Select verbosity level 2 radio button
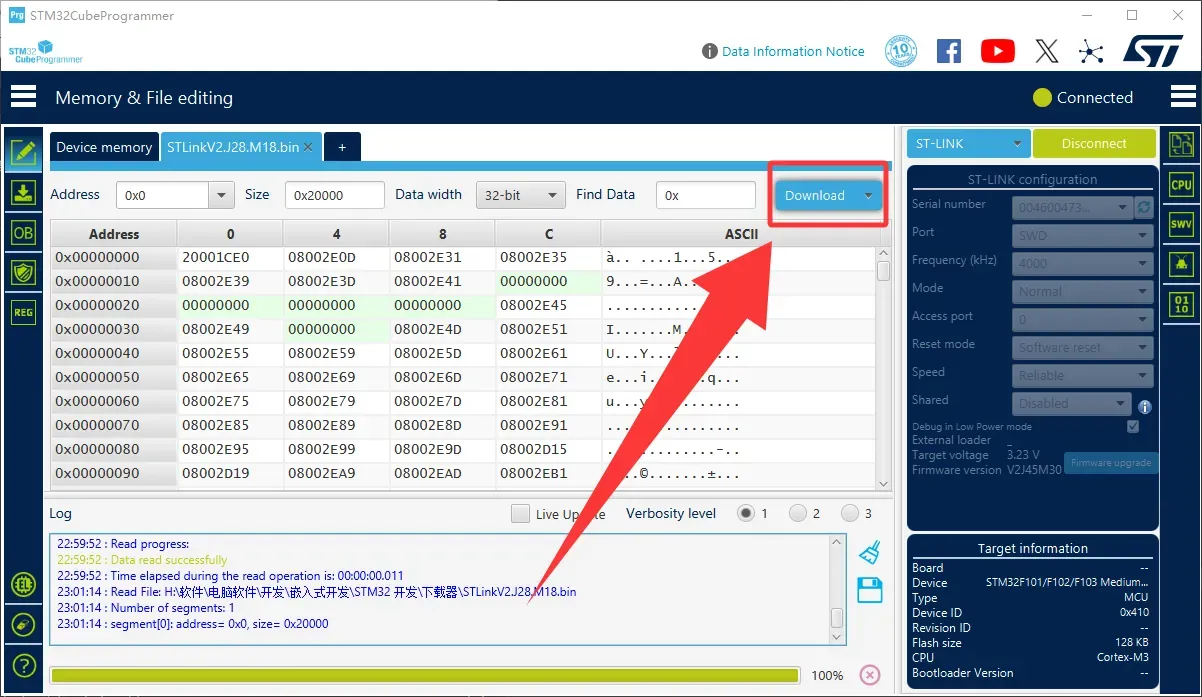This screenshot has width=1202, height=697. (x=798, y=513)
